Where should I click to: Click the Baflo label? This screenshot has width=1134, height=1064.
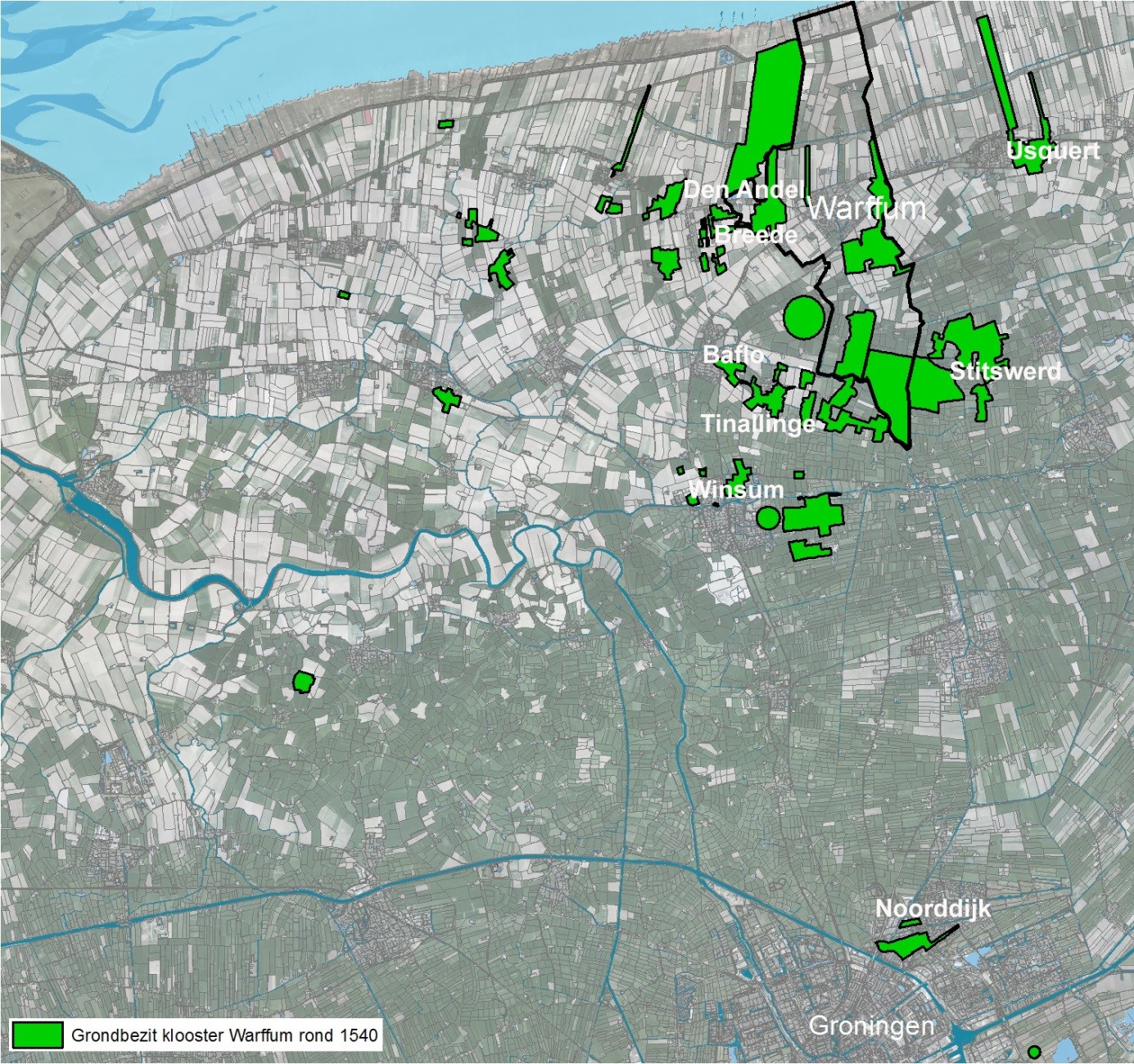pos(734,354)
